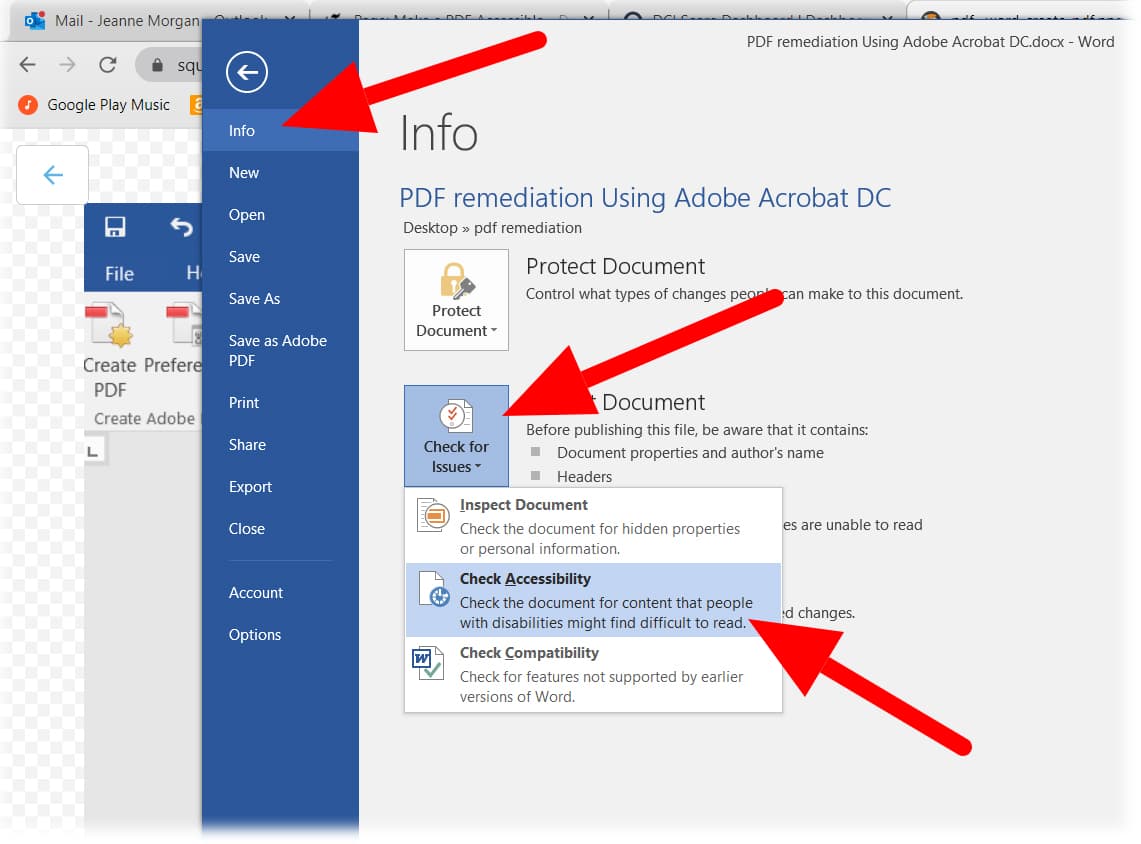The image size is (1141, 844).
Task: Click the back arrow circle in Word backstage
Action: [247, 72]
